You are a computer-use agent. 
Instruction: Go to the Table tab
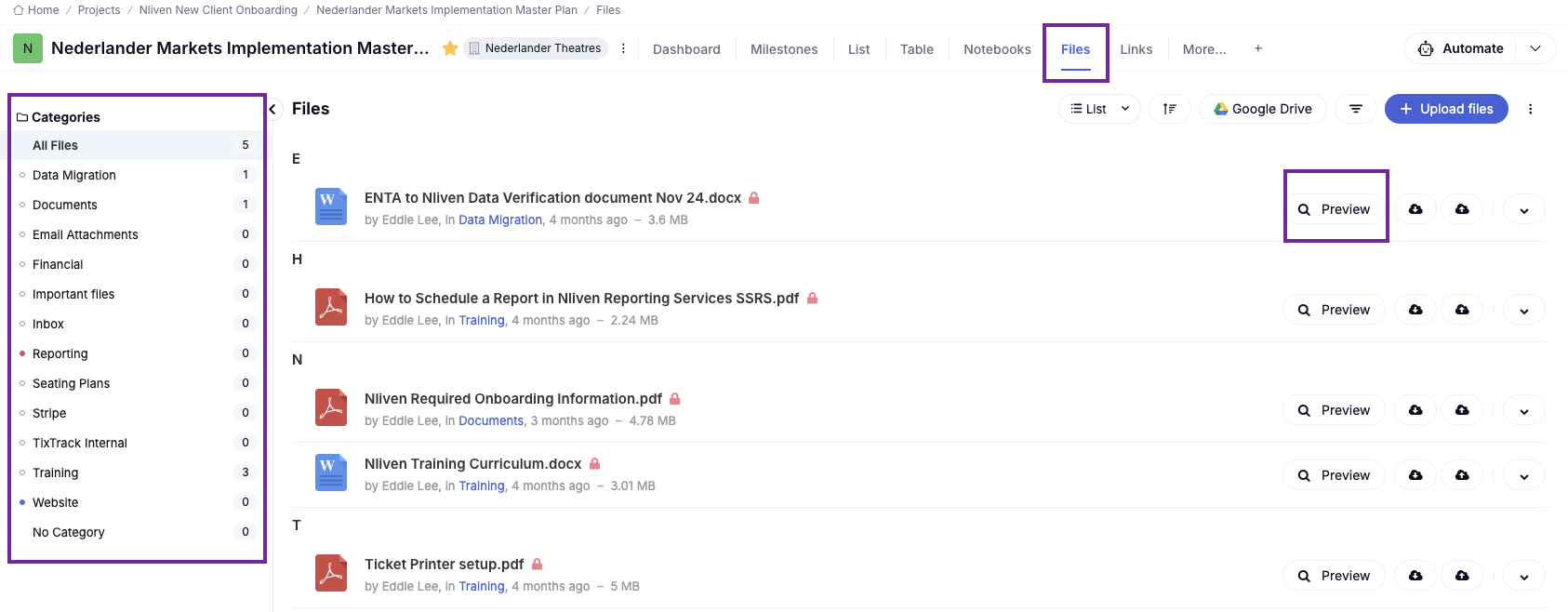click(x=917, y=49)
